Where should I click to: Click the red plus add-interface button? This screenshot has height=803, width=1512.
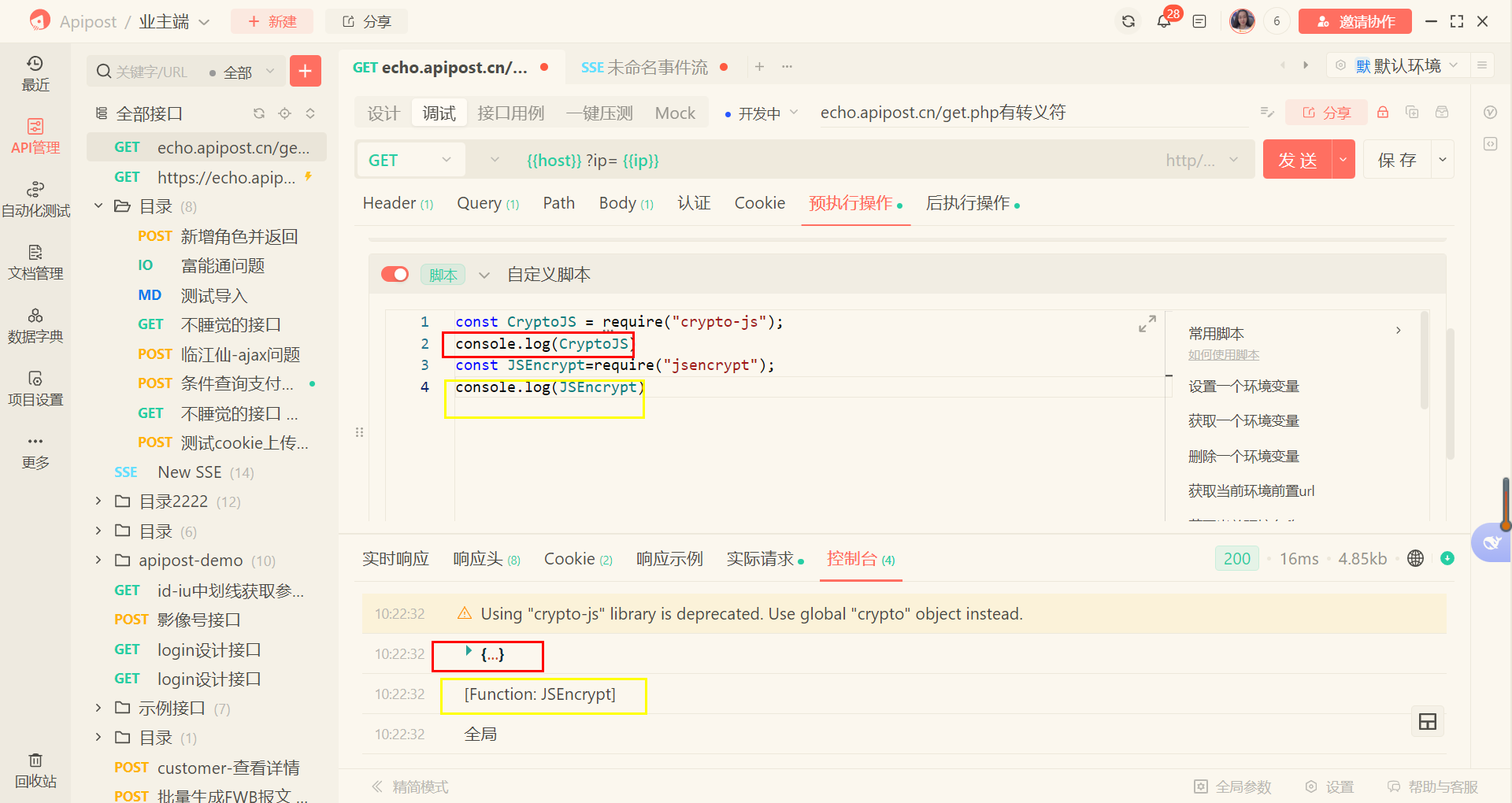pos(306,71)
